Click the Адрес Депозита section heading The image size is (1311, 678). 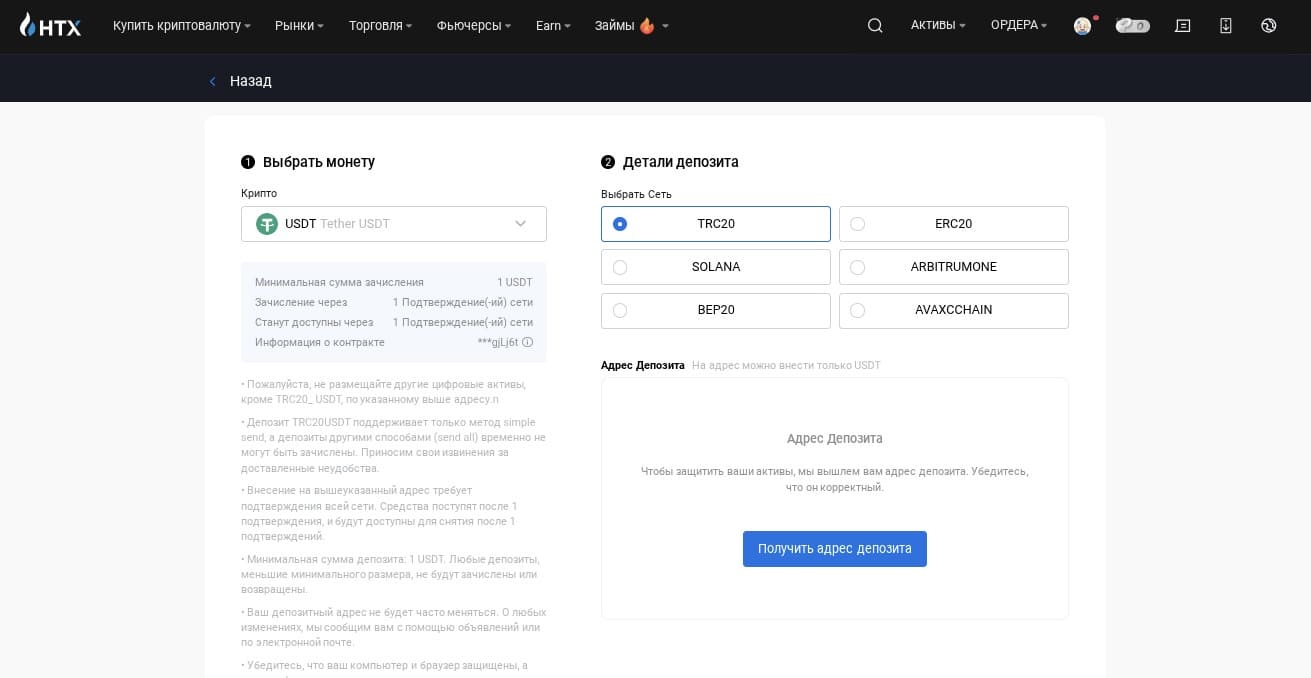pyautogui.click(x=643, y=365)
